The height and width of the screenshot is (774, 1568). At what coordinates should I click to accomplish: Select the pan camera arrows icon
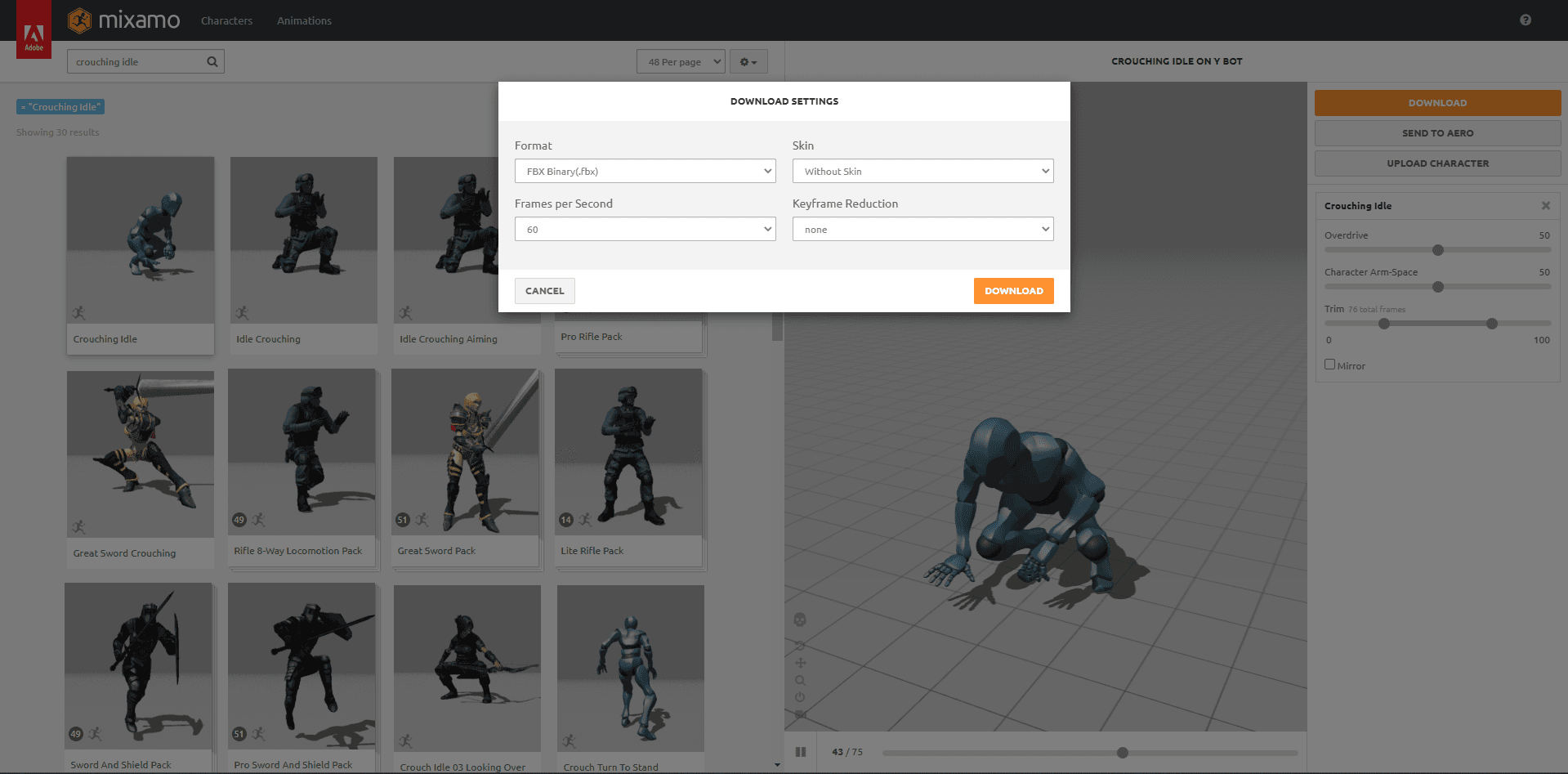(800, 663)
